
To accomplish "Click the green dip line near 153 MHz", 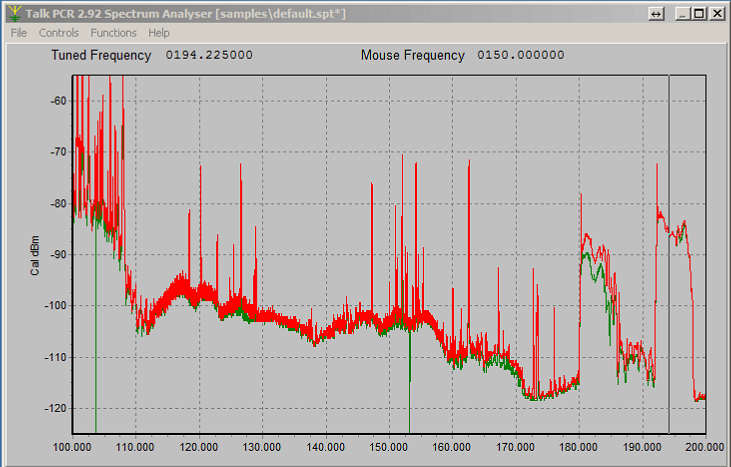I will pos(410,382).
